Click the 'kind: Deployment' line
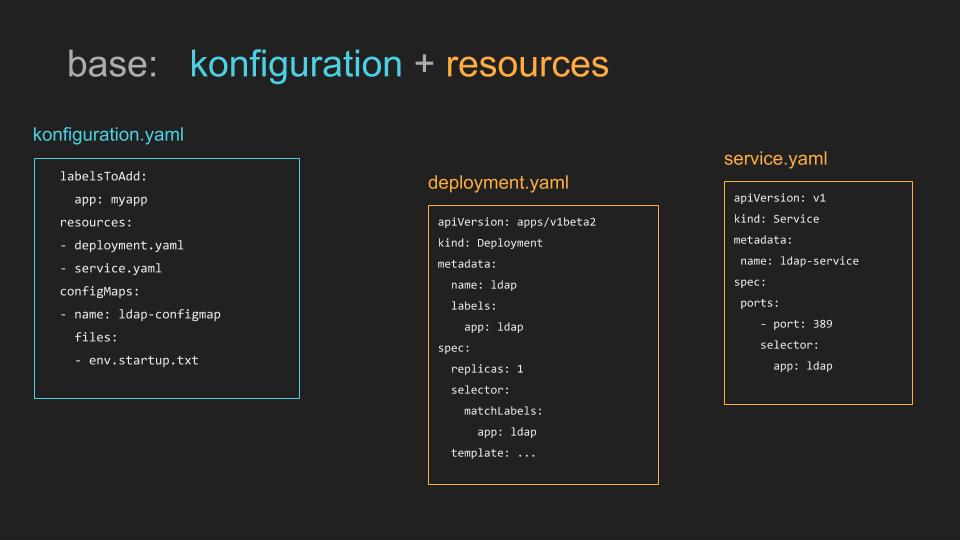Viewport: 960px width, 540px height. tap(490, 243)
